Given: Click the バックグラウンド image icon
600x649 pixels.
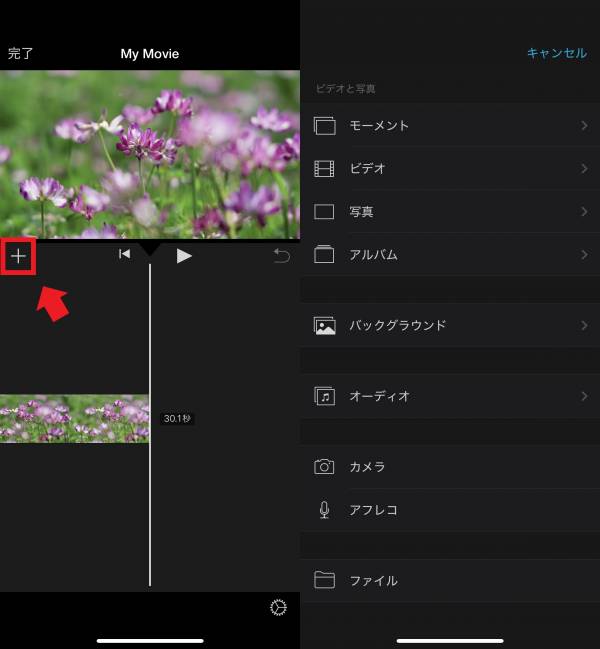Looking at the screenshot, I should coord(324,326).
